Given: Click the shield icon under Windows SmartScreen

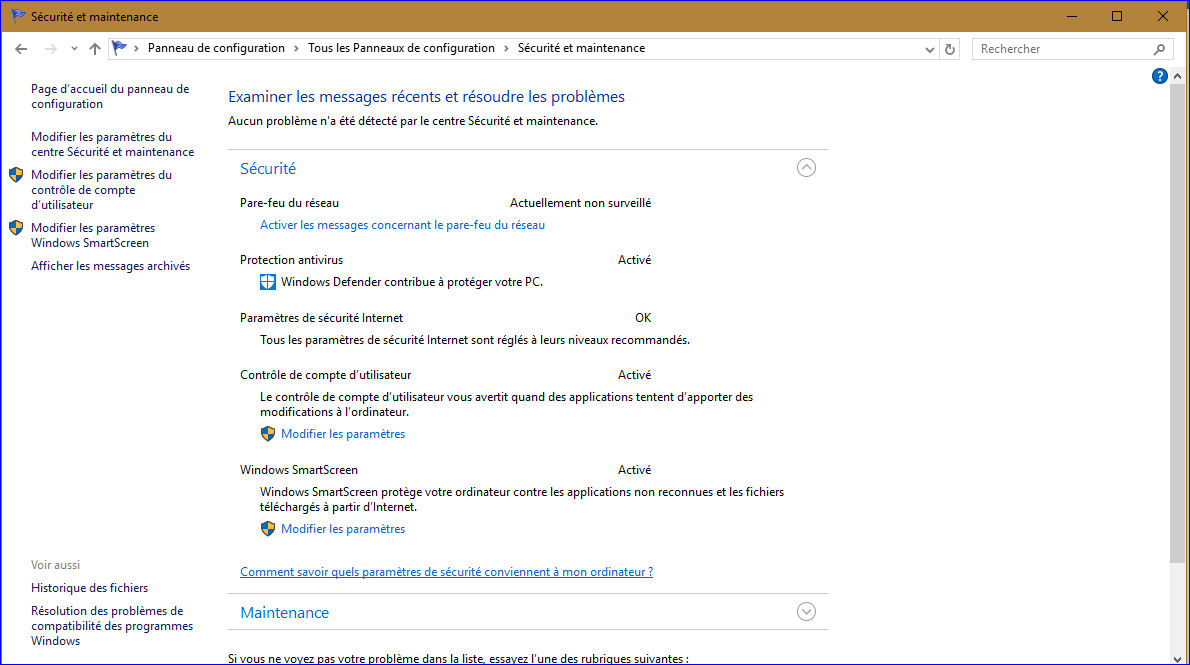Looking at the screenshot, I should pos(268,529).
